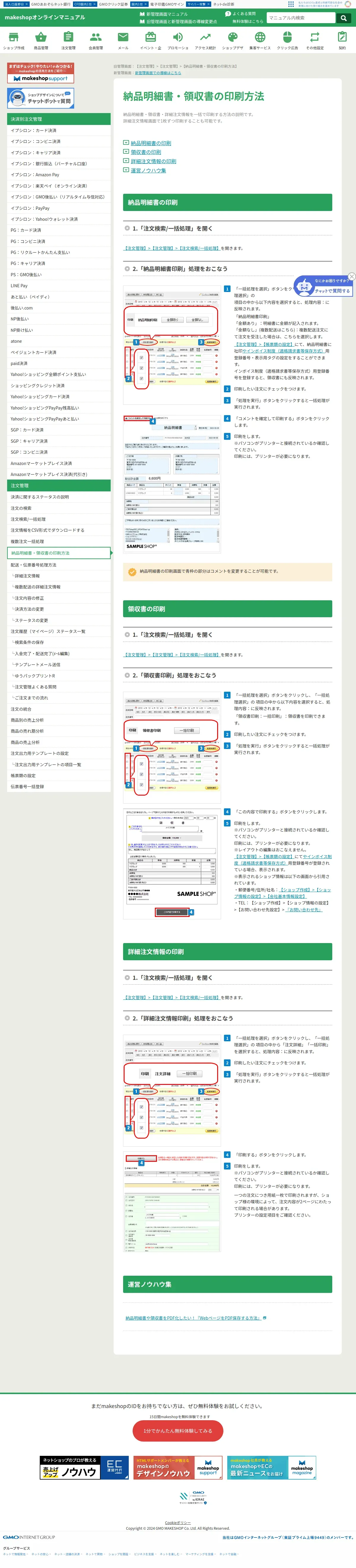Click 1分でかんたん無料体験してみる button

click(x=178, y=1430)
